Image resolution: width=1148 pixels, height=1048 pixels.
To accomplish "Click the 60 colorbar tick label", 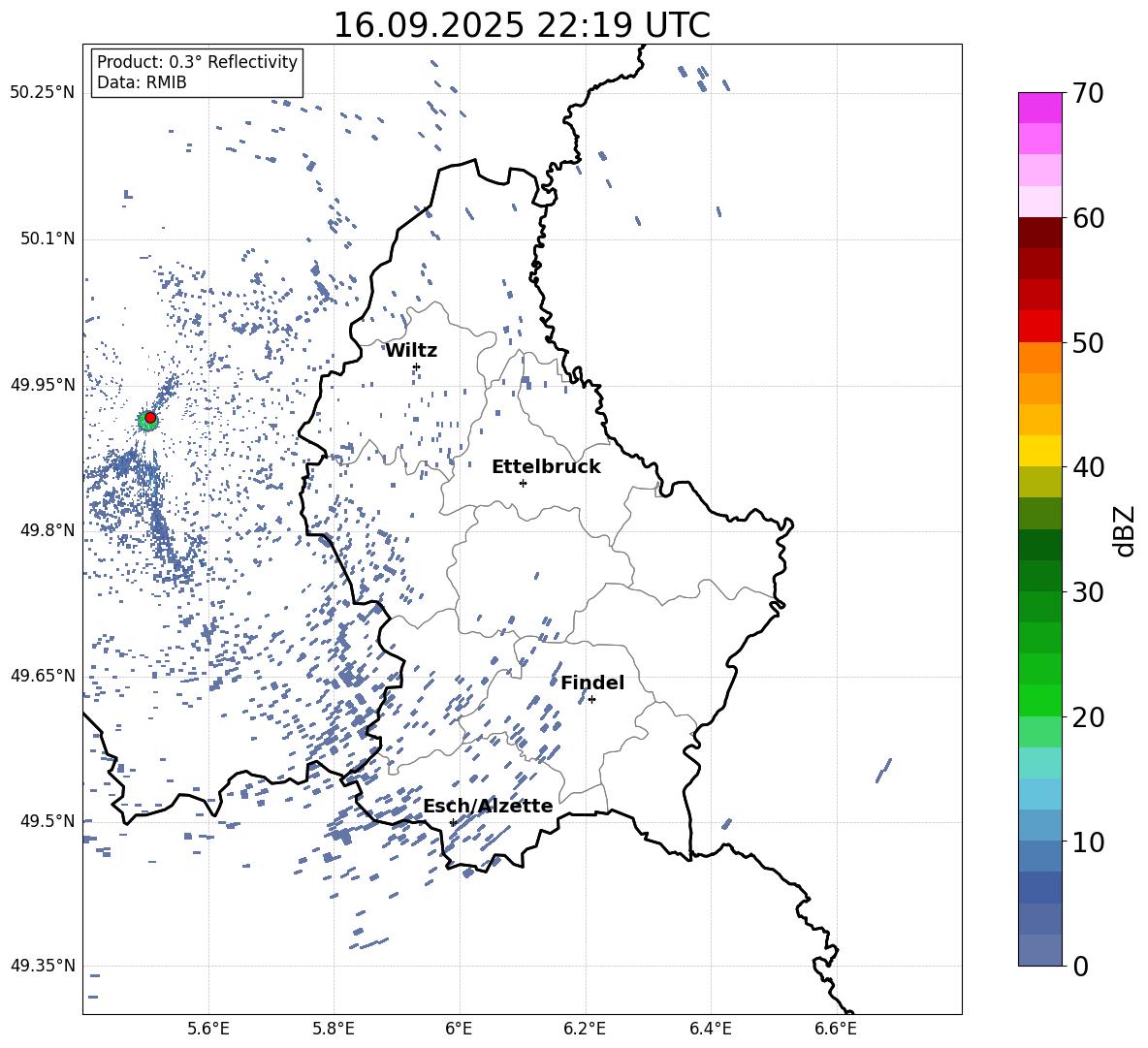I will point(1089,218).
